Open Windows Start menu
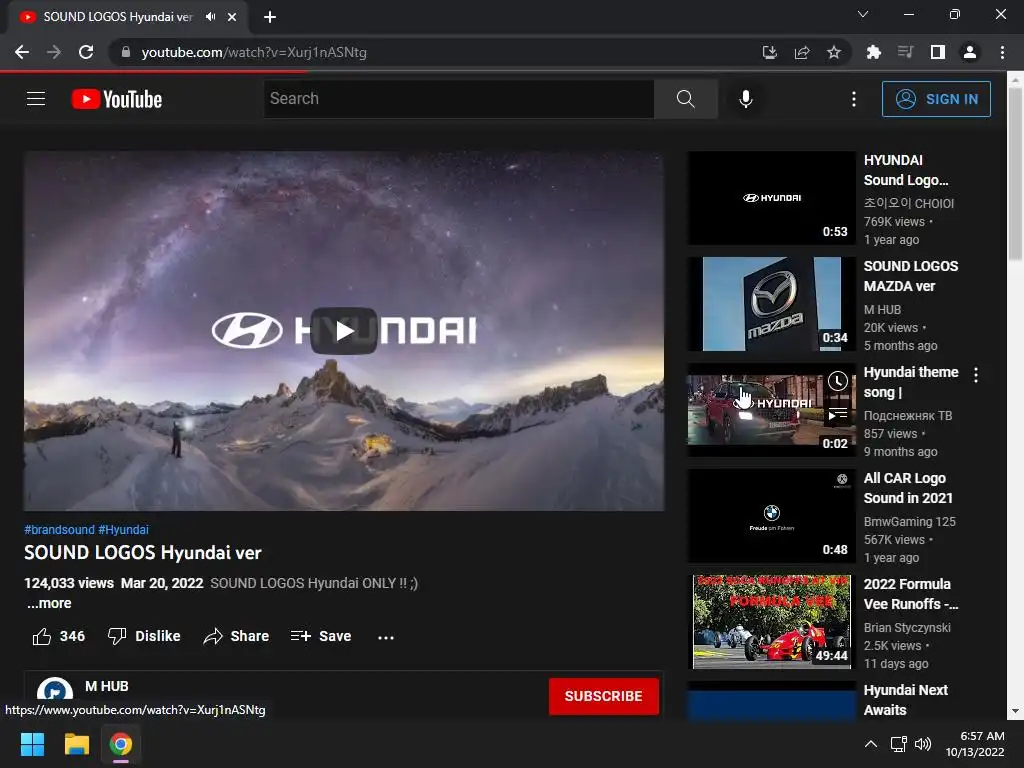This screenshot has height=768, width=1024. [32, 744]
